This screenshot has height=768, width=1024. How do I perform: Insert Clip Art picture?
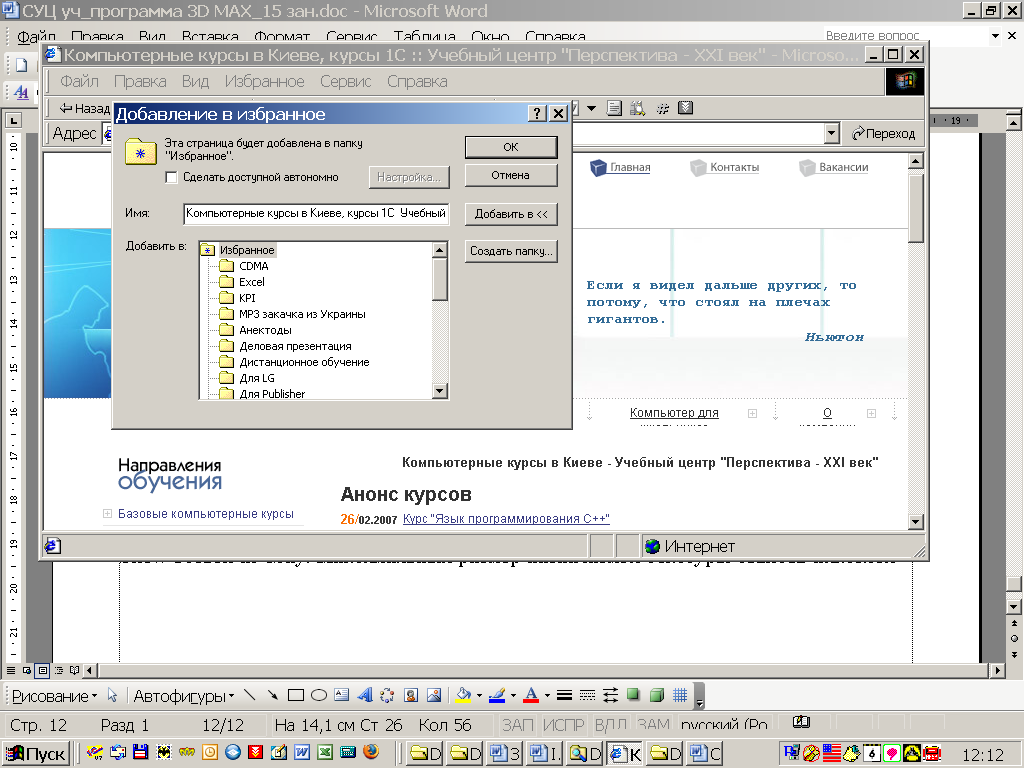click(x=411, y=696)
